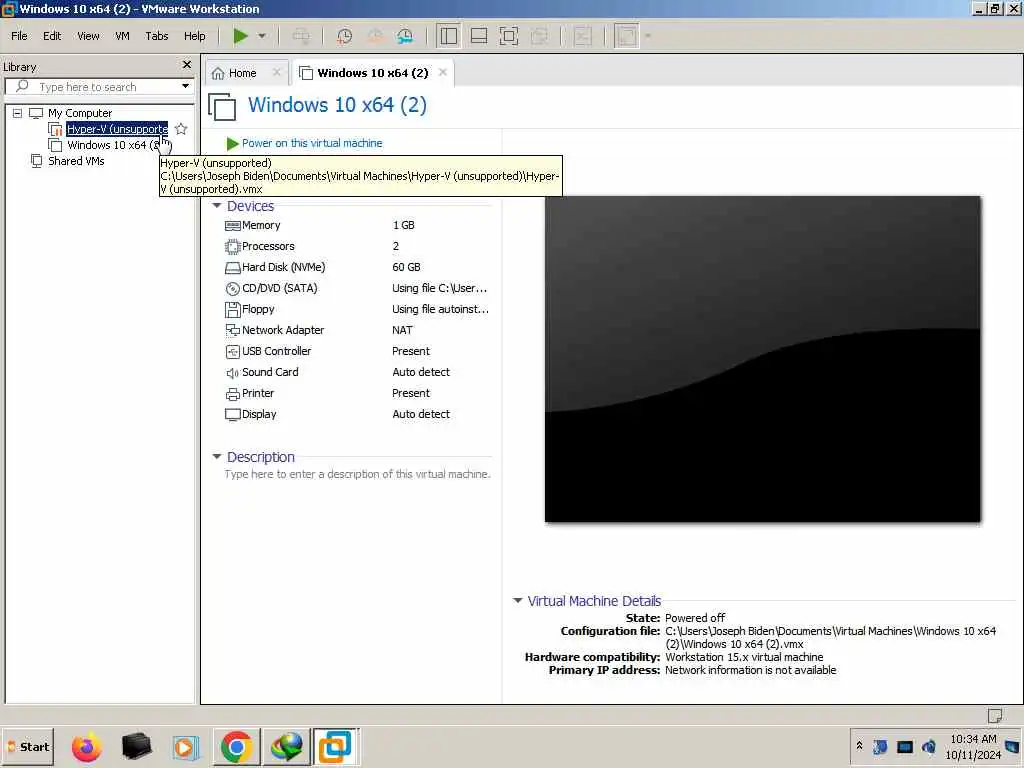
Task: Open the power options dropdown arrow
Action: click(262, 36)
